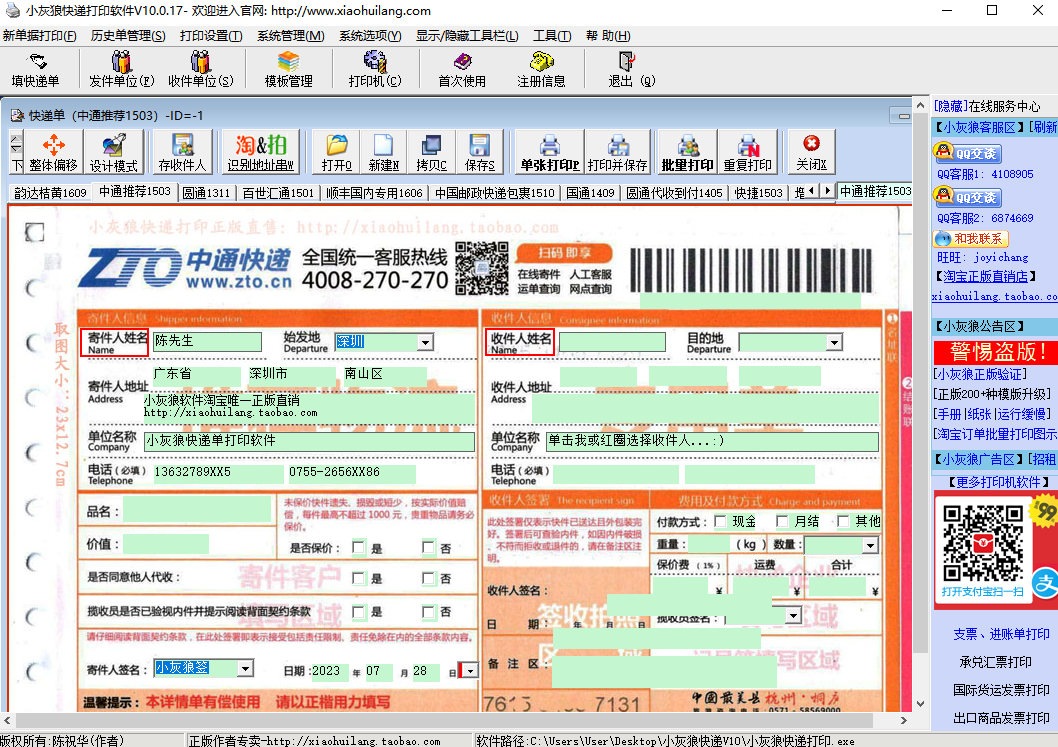The height and width of the screenshot is (747, 1058).
Task: Expand 揽收员签名 dropdown arrow
Action: click(x=794, y=615)
